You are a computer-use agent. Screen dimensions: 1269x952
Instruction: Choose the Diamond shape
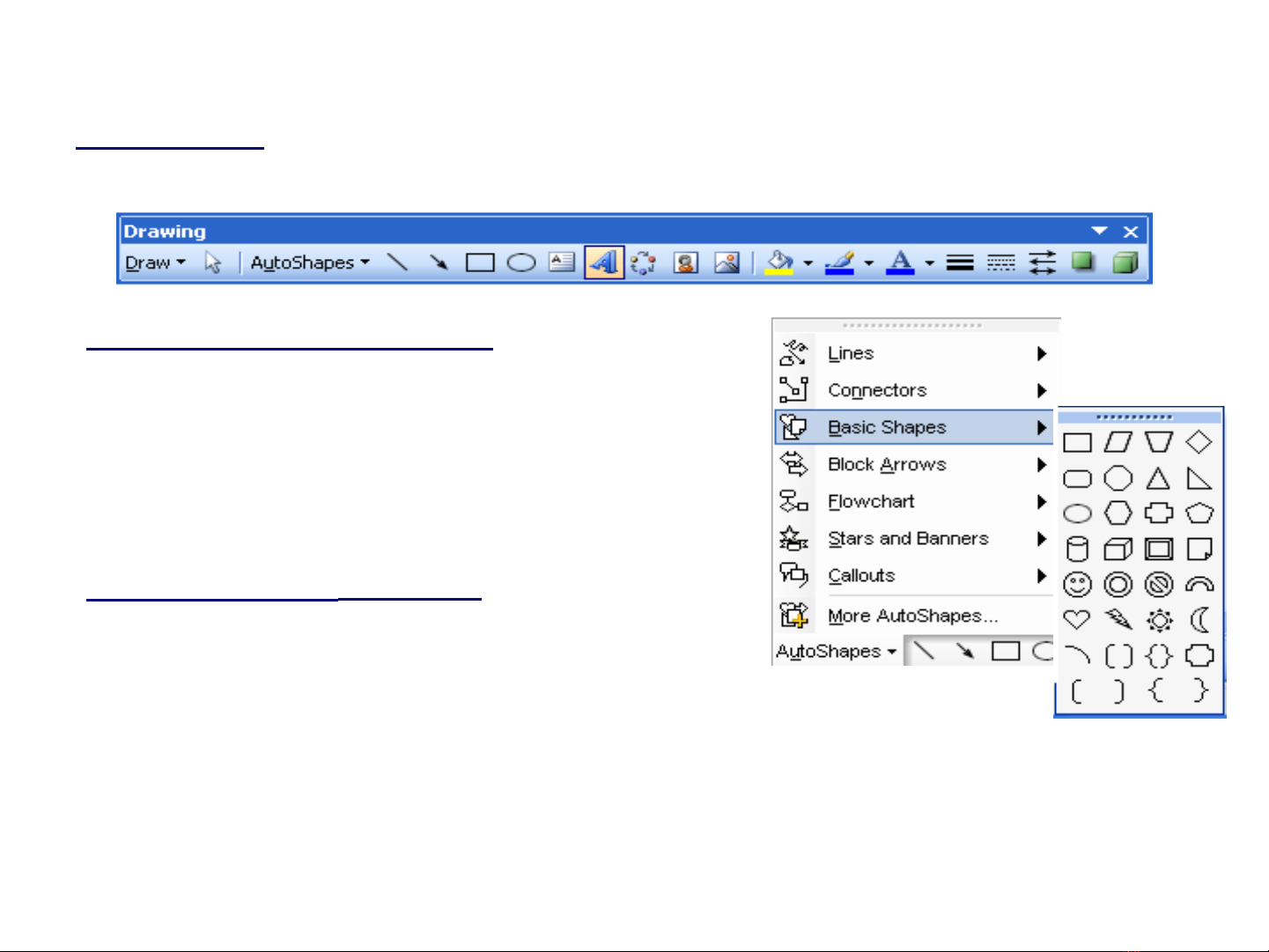tap(1199, 442)
